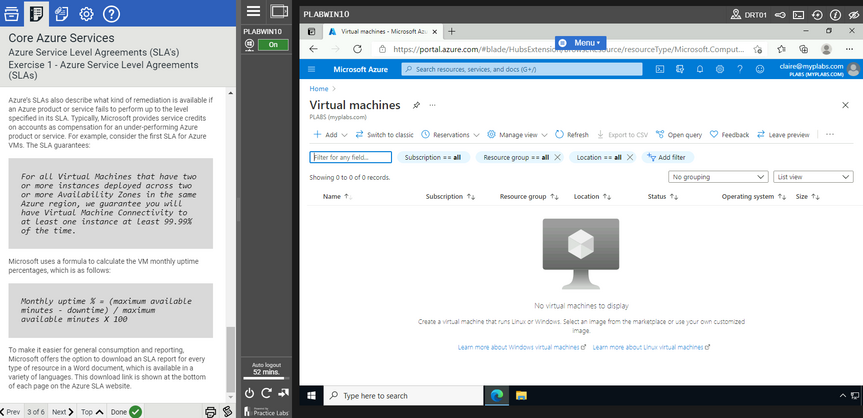Open claire@myplabs.com account menu
863x418 pixels.
tap(818, 69)
